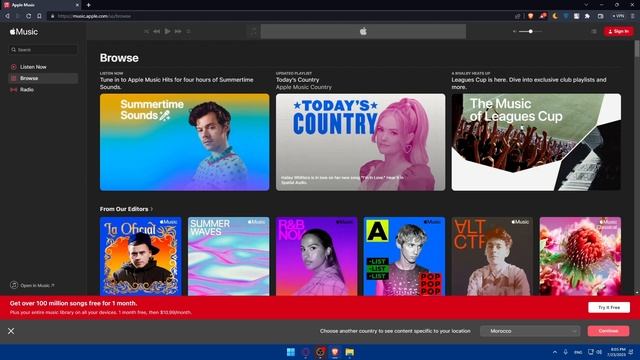Expand the From Our Editors section
Image resolution: width=640 pixels, height=360 pixels.
click(126, 209)
